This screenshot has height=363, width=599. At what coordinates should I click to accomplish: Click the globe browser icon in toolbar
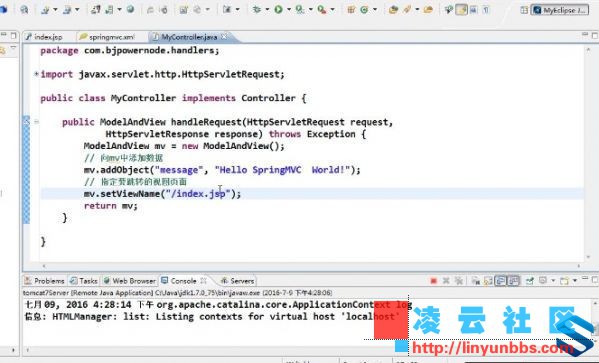tap(130, 10)
